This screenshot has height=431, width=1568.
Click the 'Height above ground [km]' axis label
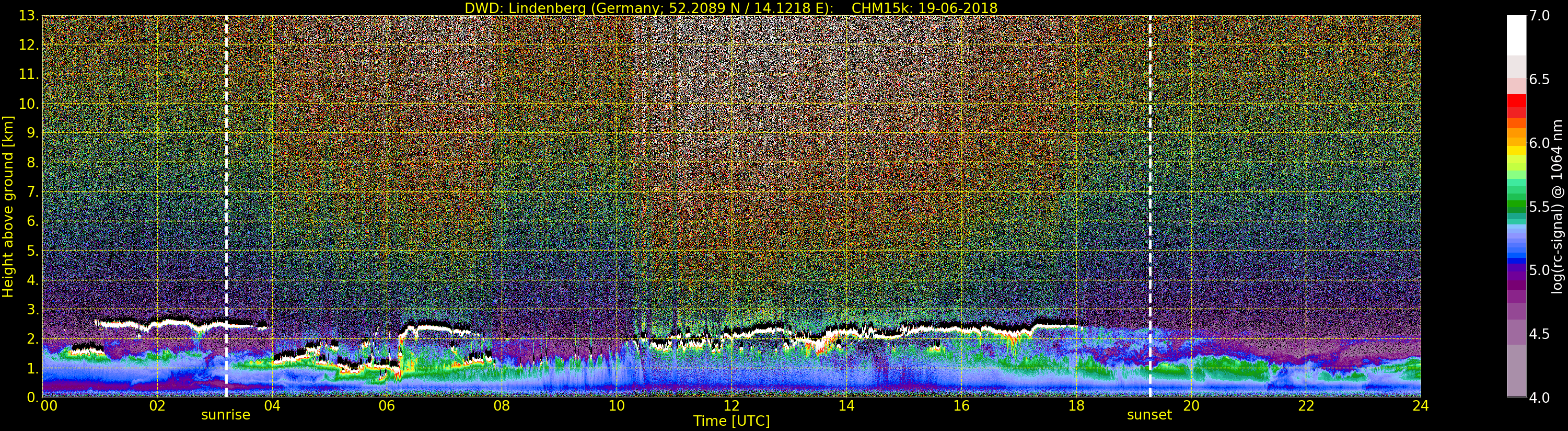tap(8, 207)
